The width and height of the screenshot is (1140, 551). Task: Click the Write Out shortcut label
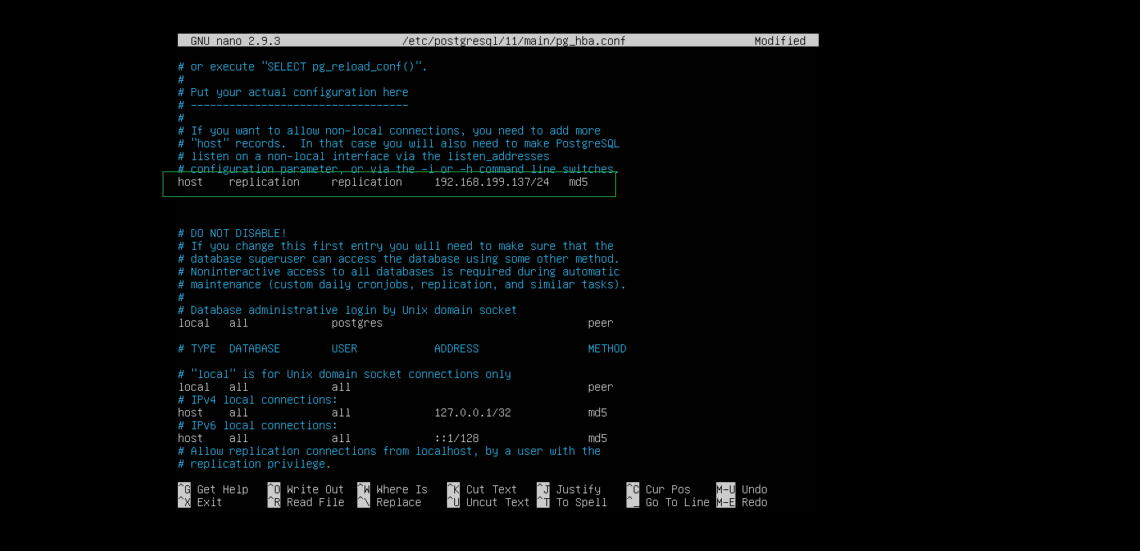pos(314,490)
